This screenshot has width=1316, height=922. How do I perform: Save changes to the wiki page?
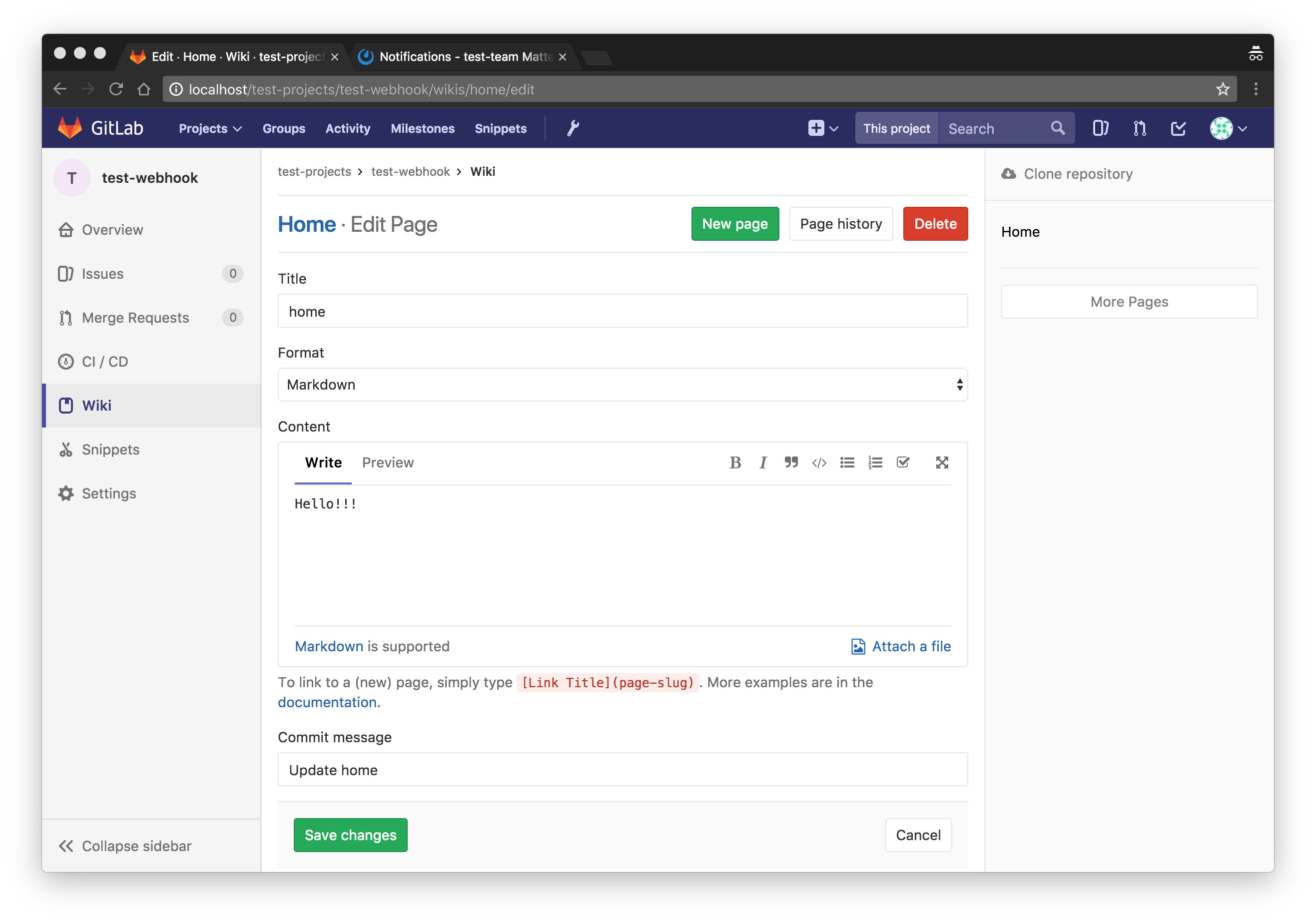point(350,835)
